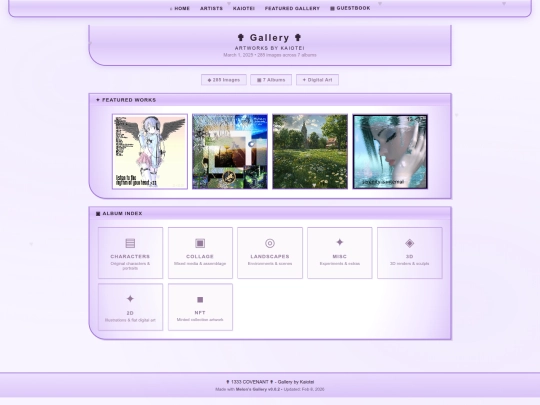Click the 285 Images stat button
Image resolution: width=540 pixels, height=405 pixels.
[x=224, y=80]
